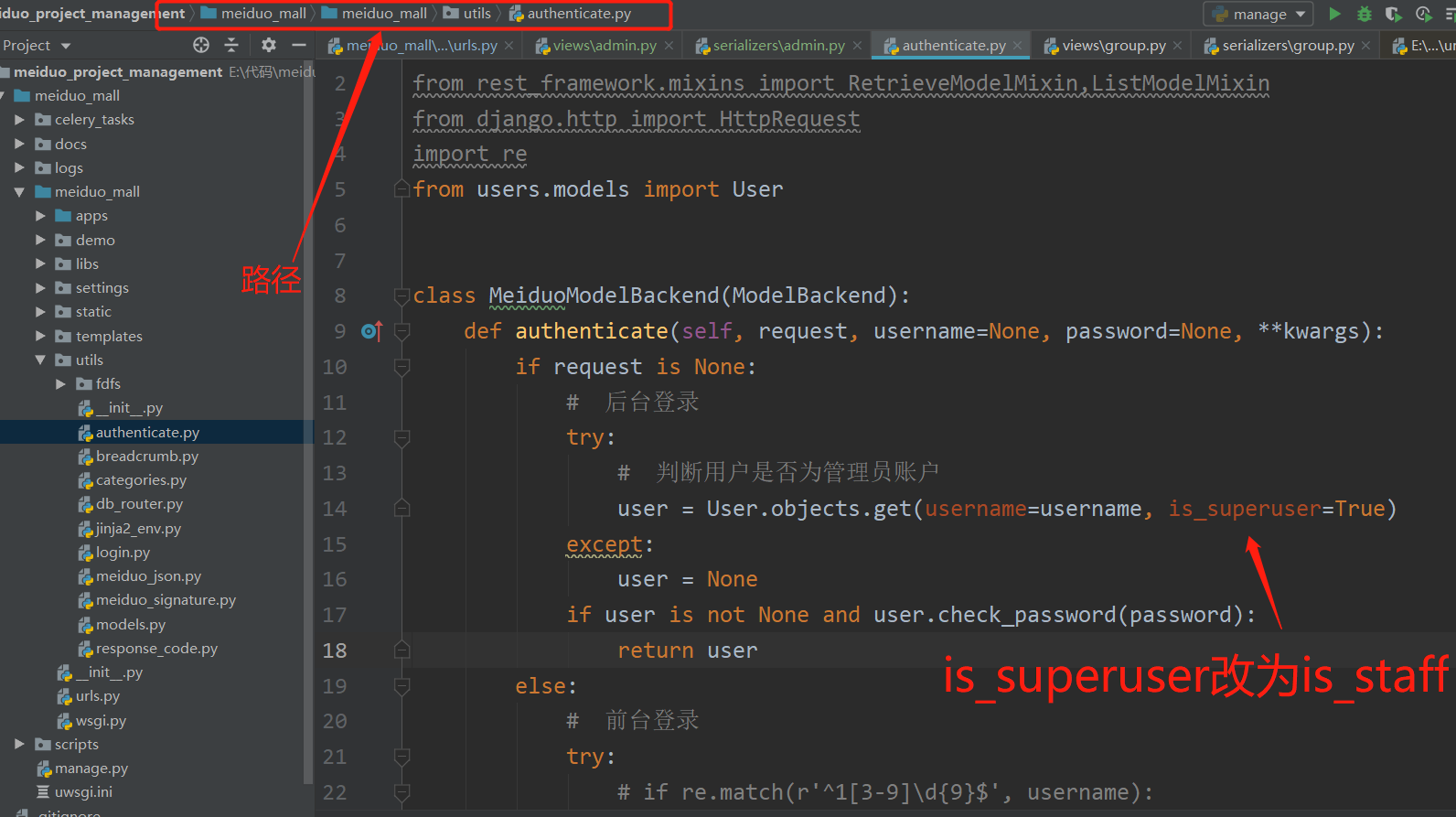
Task: Hide the Project panel with minus icon
Action: (298, 45)
